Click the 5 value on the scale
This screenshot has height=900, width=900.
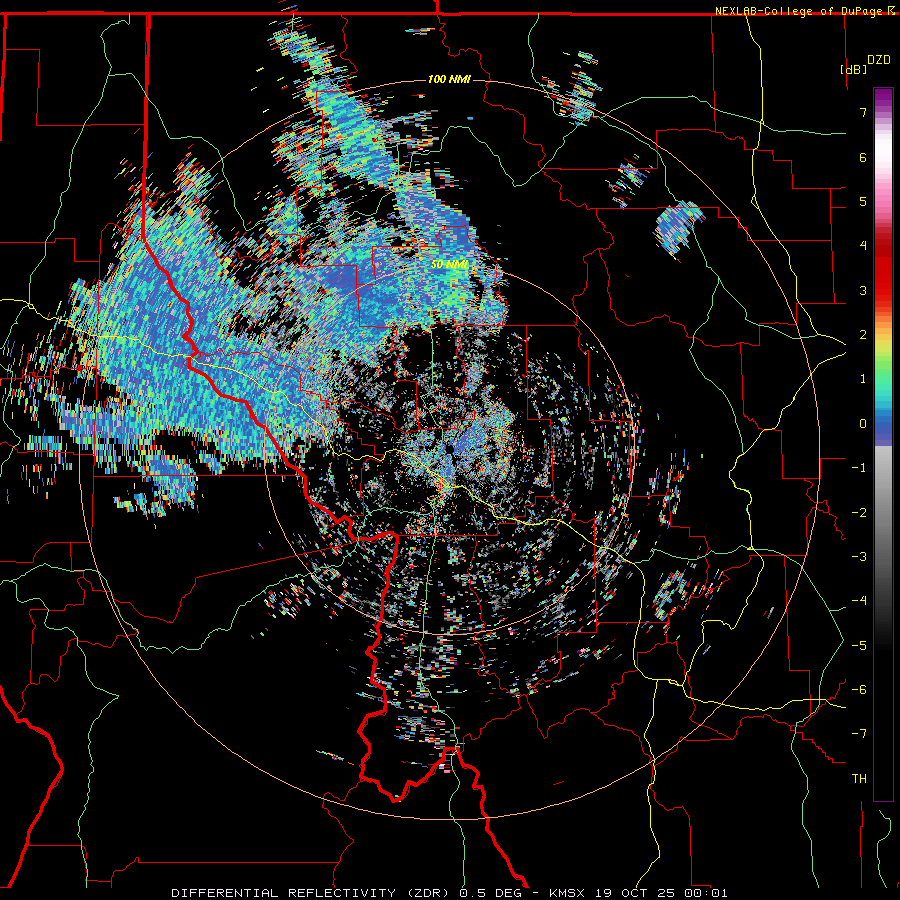(863, 201)
